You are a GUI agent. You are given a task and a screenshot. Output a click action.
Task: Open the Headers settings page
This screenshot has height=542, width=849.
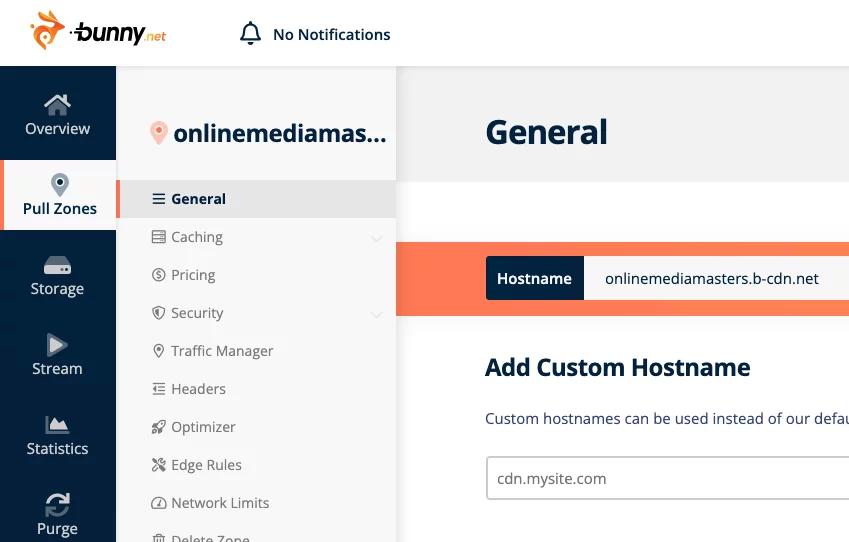pyautogui.click(x=198, y=389)
